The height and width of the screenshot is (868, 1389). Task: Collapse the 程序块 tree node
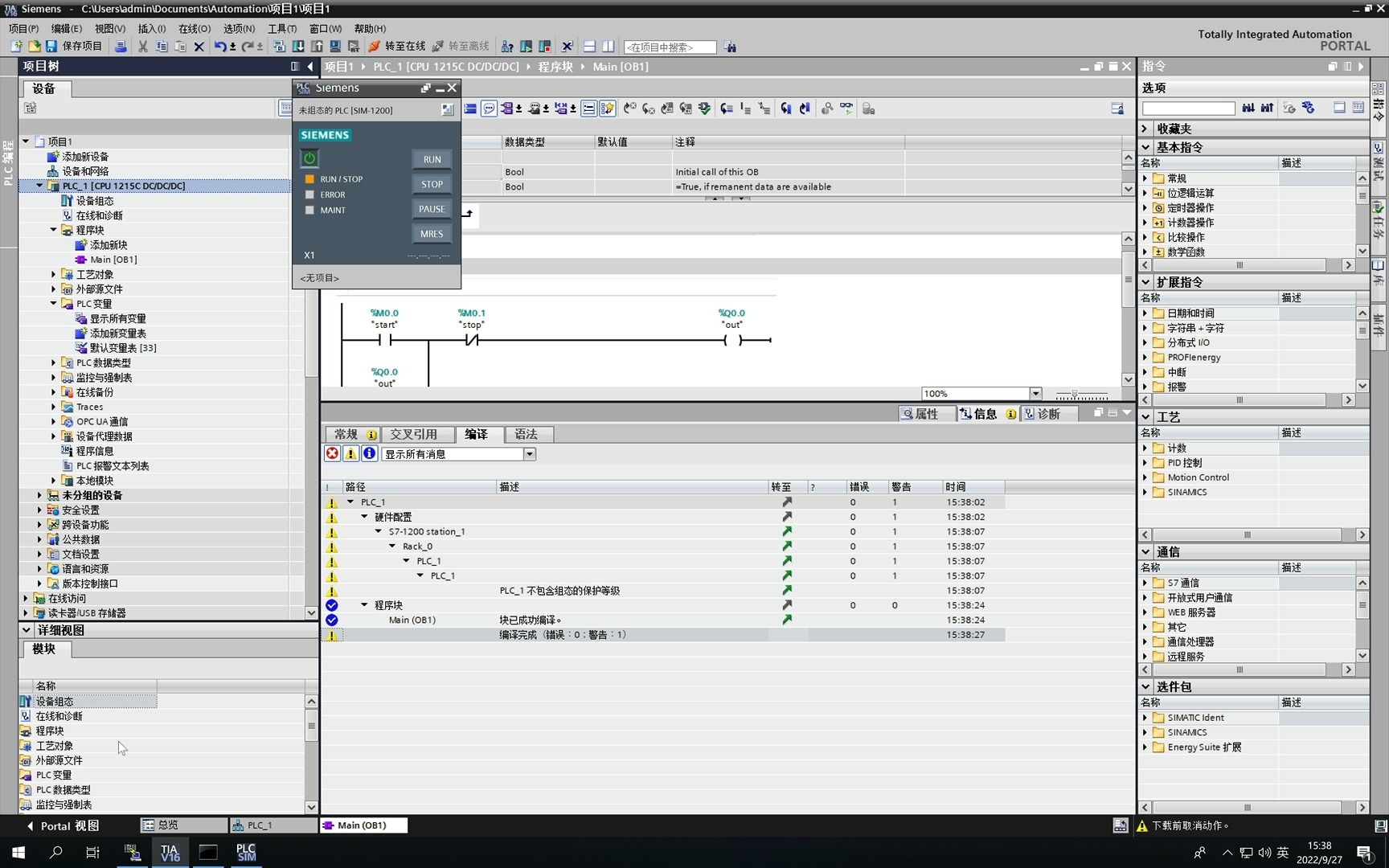pyautogui.click(x=54, y=230)
